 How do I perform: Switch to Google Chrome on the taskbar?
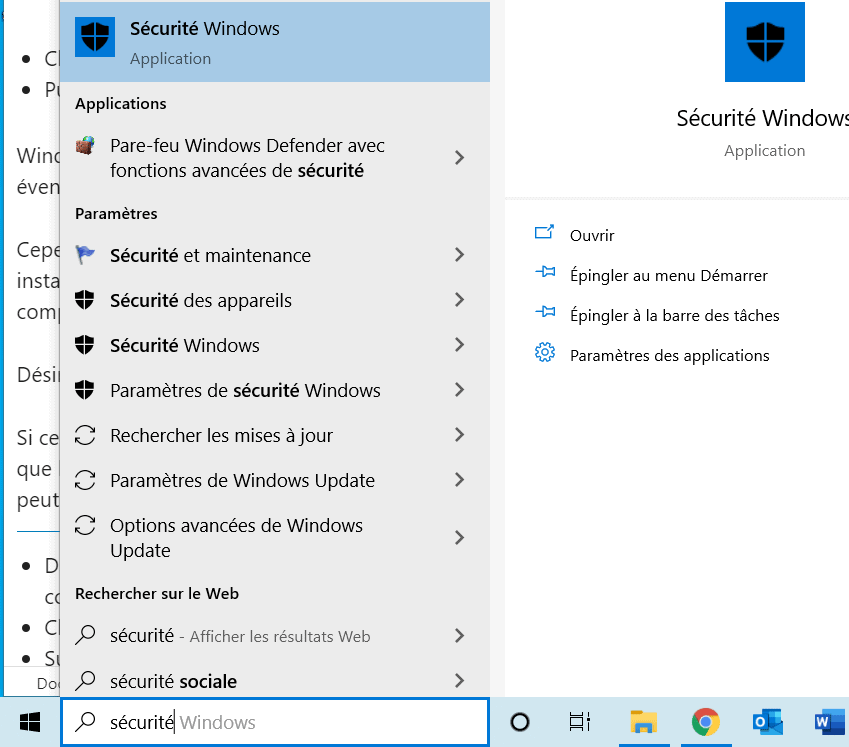[x=706, y=722]
